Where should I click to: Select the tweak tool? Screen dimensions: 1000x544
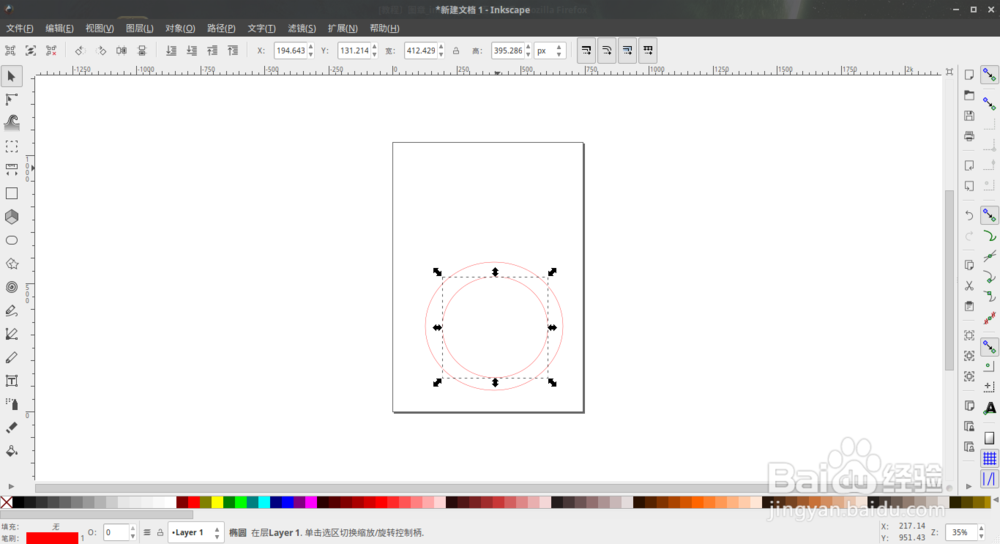click(11, 122)
